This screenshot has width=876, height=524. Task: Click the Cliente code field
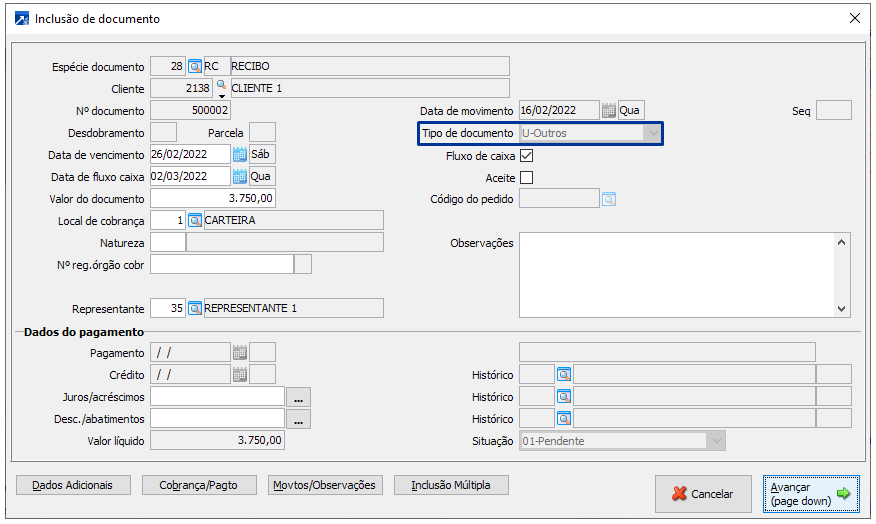[182, 88]
